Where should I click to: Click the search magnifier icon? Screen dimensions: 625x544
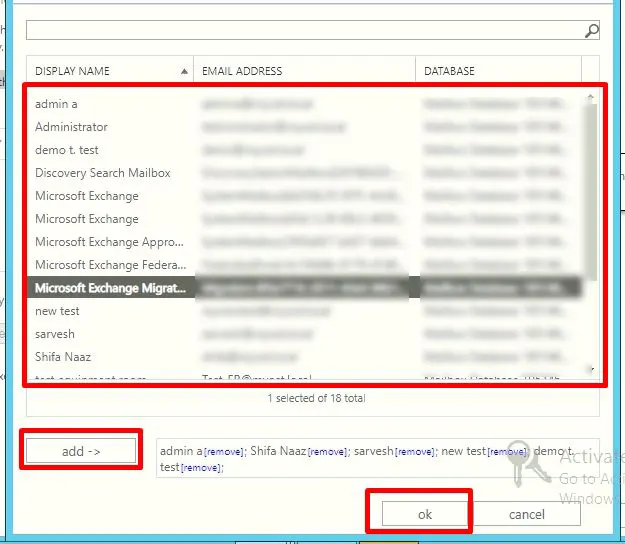[592, 31]
